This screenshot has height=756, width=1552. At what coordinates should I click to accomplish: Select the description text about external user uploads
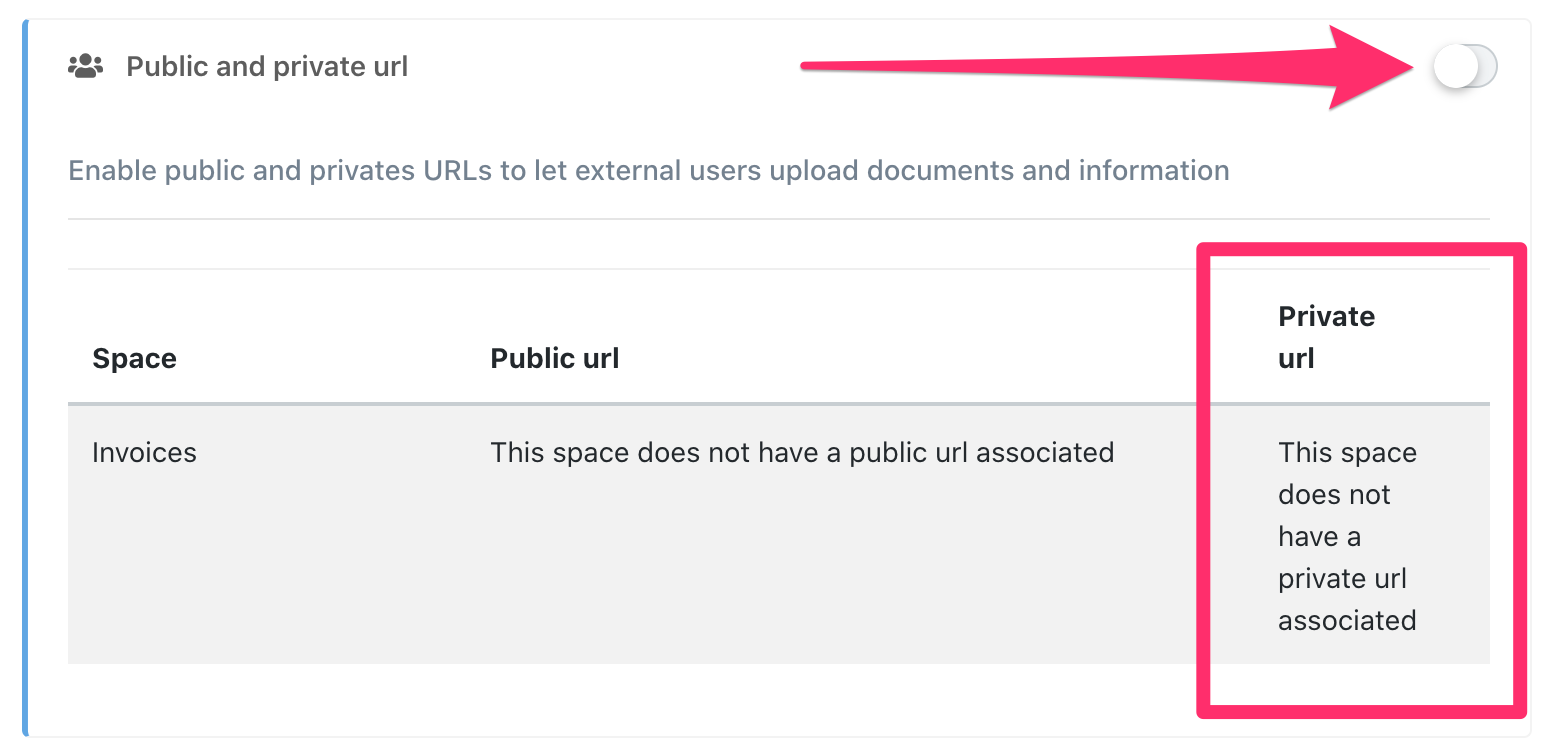pos(648,170)
